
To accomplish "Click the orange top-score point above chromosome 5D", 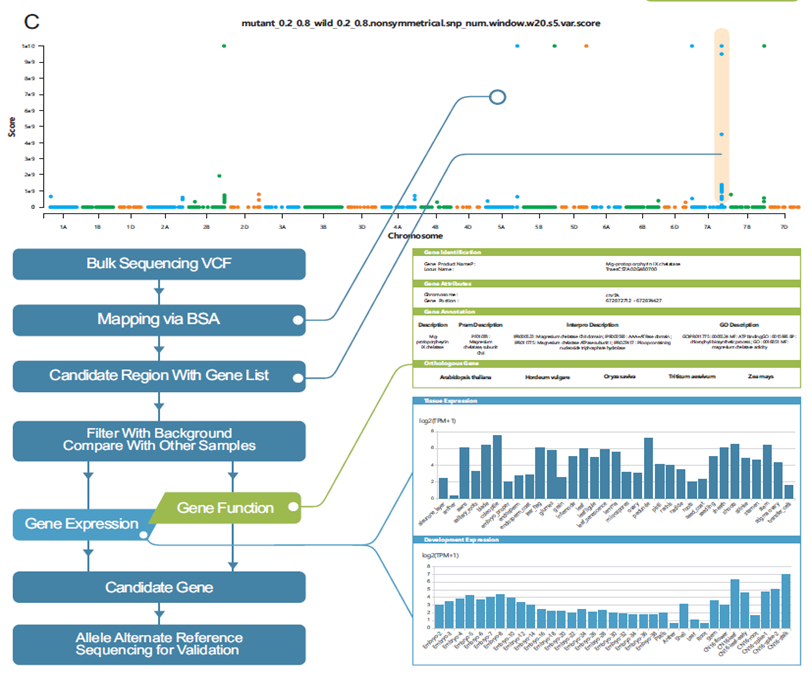I will [x=586, y=46].
